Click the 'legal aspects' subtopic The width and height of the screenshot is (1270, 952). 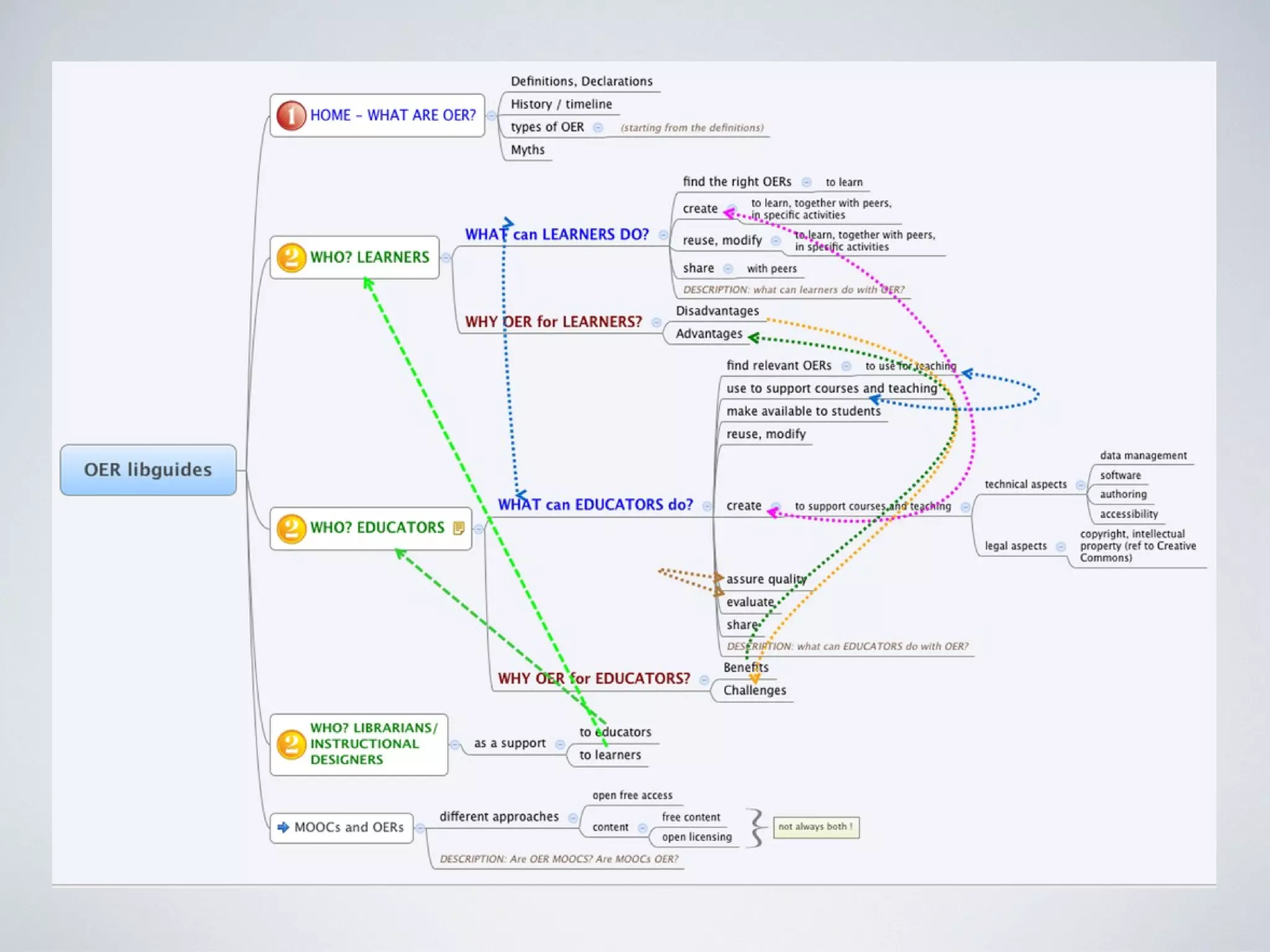pyautogui.click(x=1015, y=546)
